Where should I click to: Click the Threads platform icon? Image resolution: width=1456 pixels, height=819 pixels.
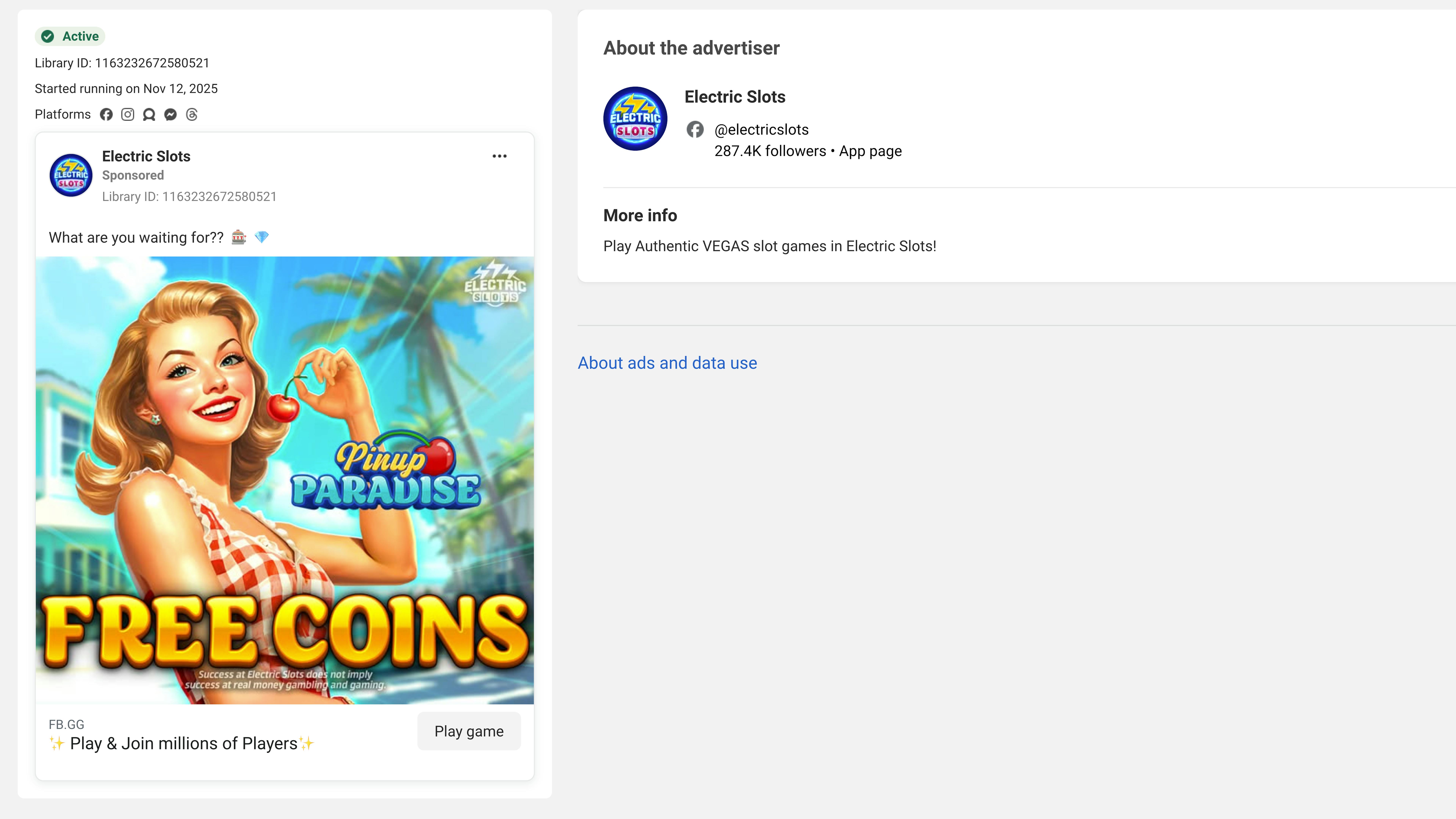point(192,115)
